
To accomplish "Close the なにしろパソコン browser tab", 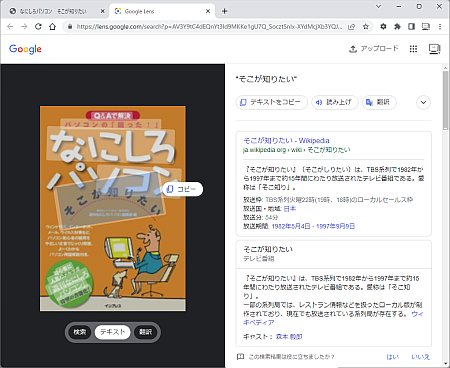I will click(103, 11).
